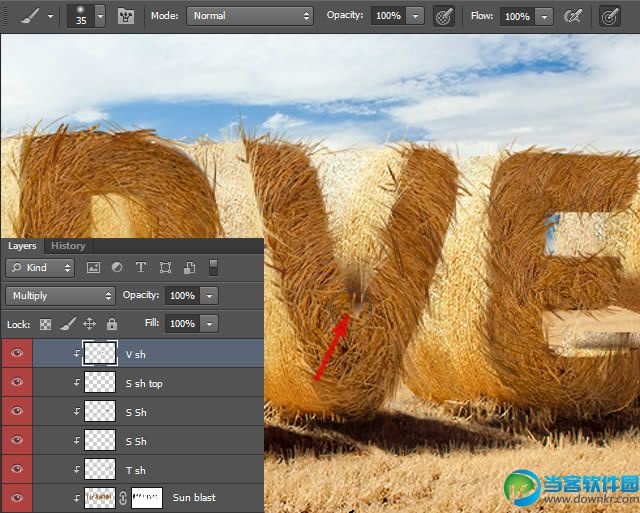Open the Multiply blend mode dropdown
This screenshot has height=513, width=640.
[60, 296]
